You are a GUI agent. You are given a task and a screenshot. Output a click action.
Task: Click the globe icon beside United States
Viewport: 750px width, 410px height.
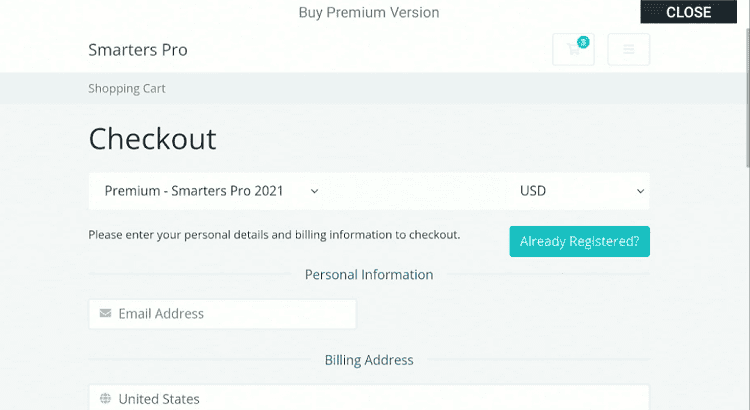click(105, 399)
